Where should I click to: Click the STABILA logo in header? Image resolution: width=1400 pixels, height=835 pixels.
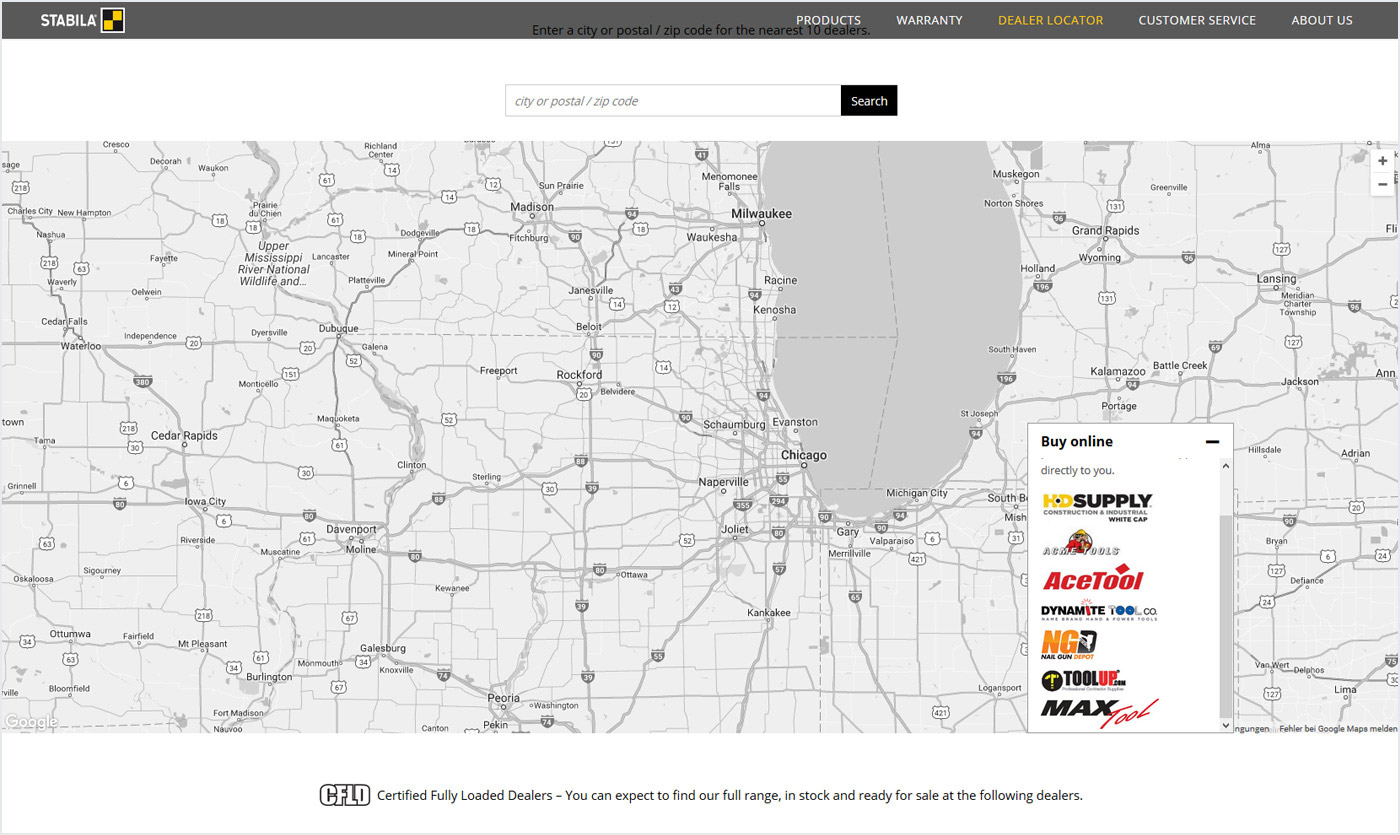pos(82,20)
